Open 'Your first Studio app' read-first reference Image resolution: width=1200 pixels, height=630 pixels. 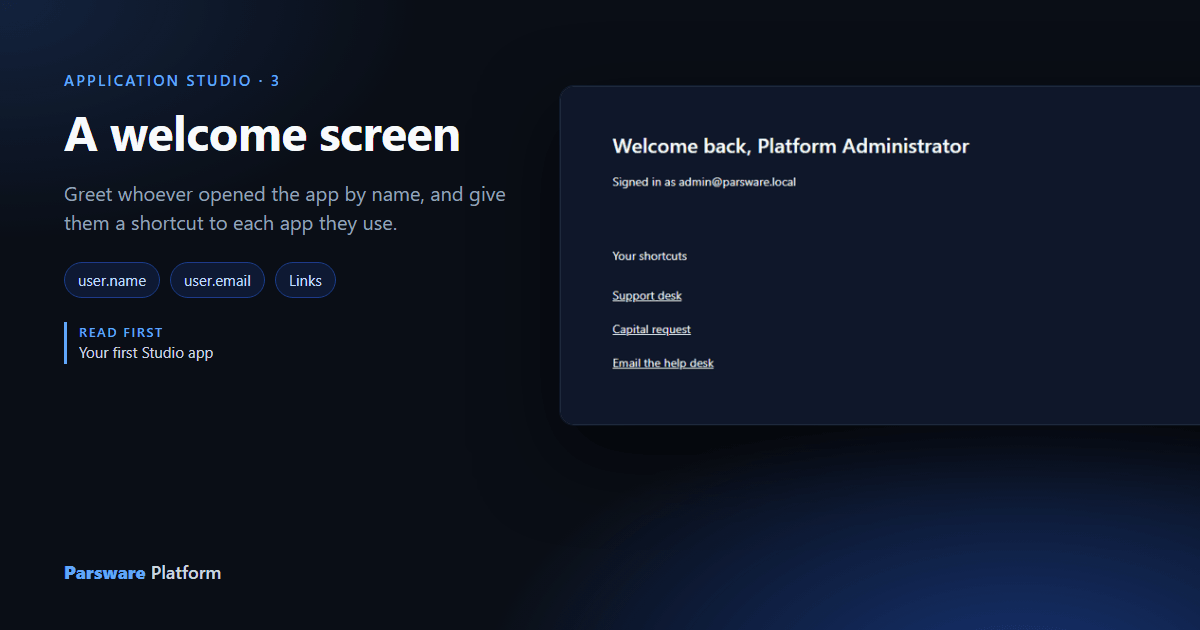point(146,353)
